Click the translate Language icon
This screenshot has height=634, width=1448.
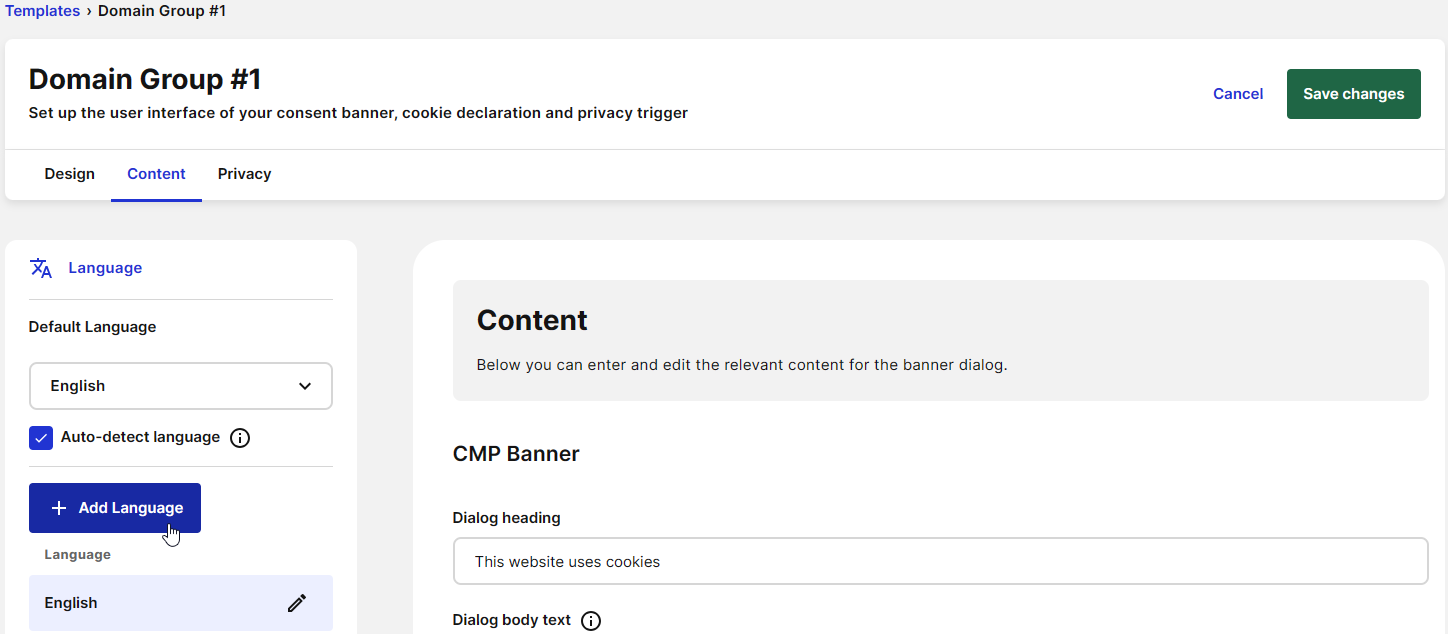coord(41,268)
